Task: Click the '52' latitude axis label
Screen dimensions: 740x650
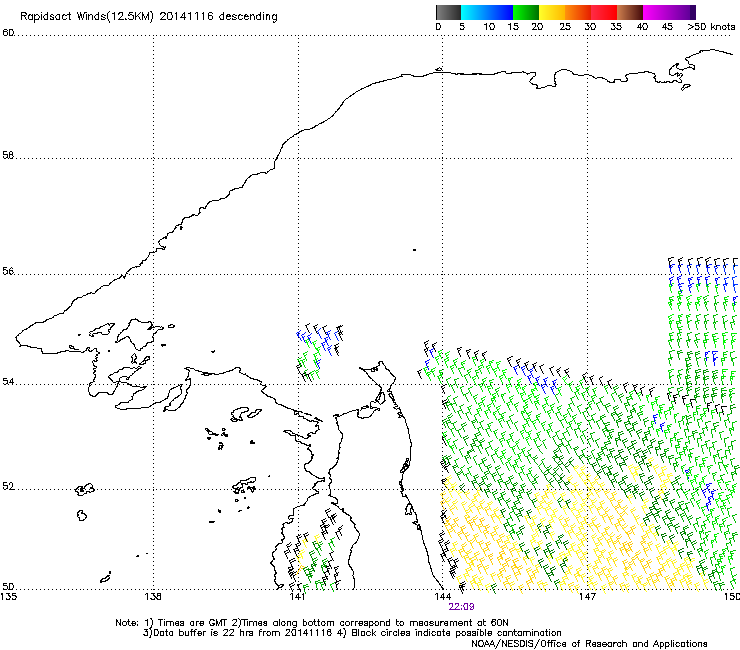Action: [x=8, y=486]
